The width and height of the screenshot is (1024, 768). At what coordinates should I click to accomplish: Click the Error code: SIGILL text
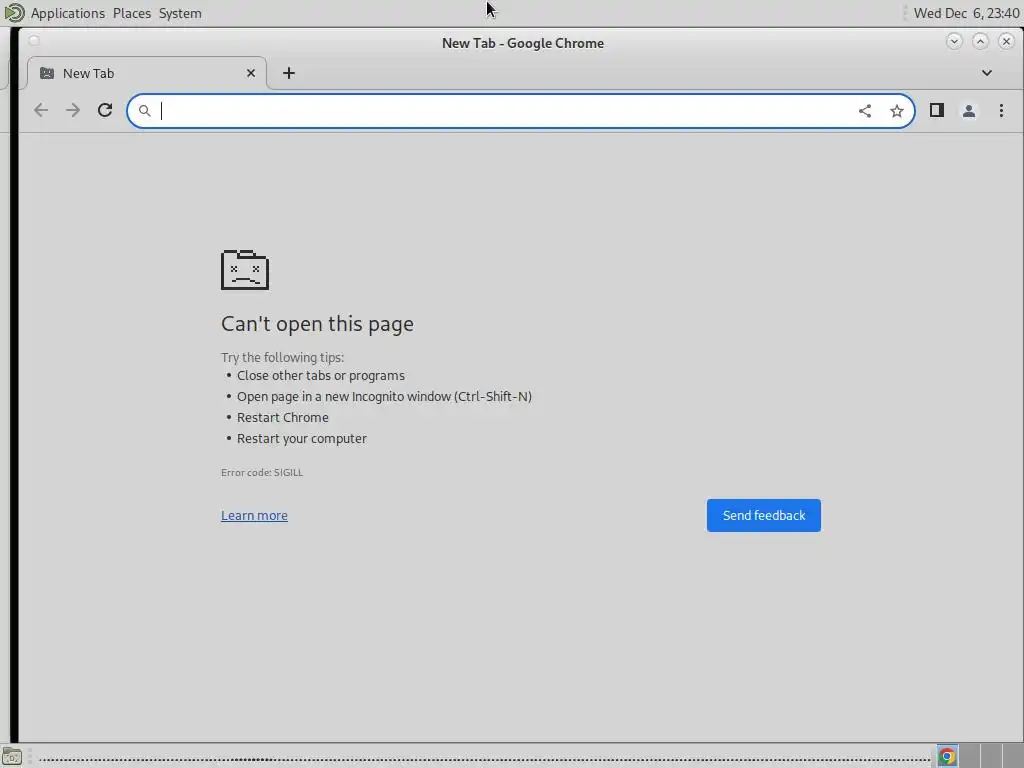(262, 472)
